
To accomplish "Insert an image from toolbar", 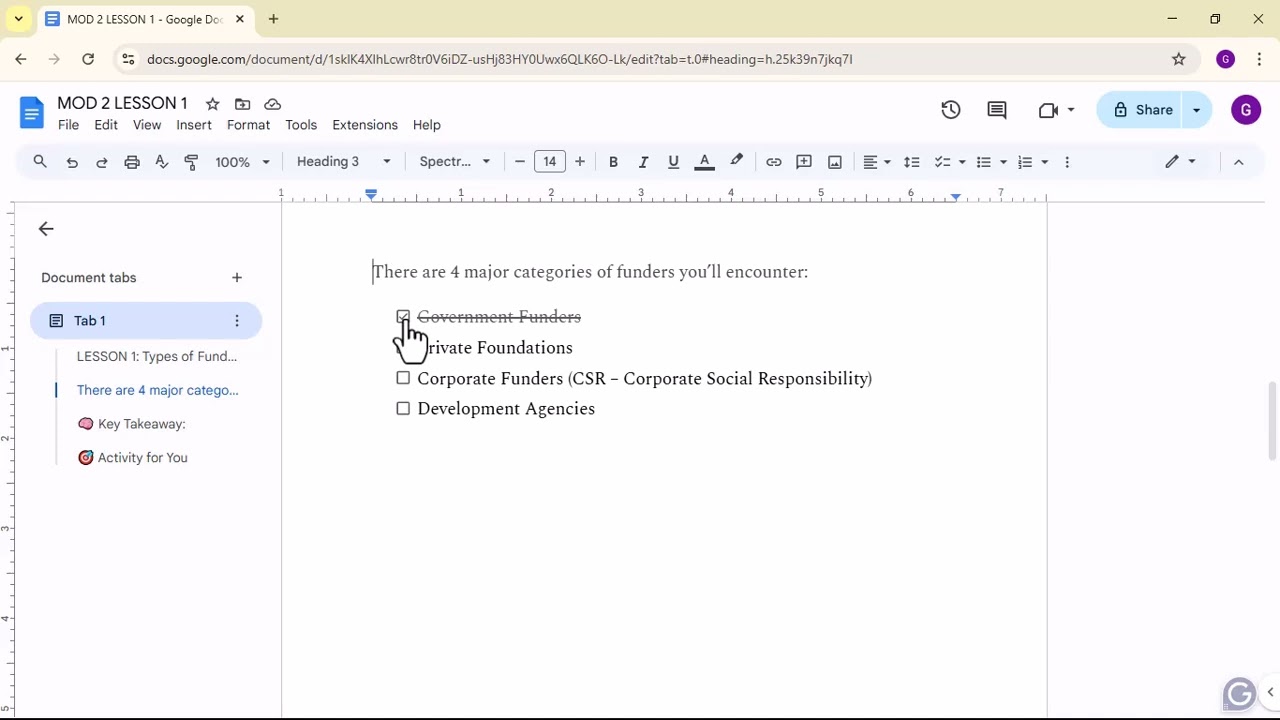I will pos(835,162).
